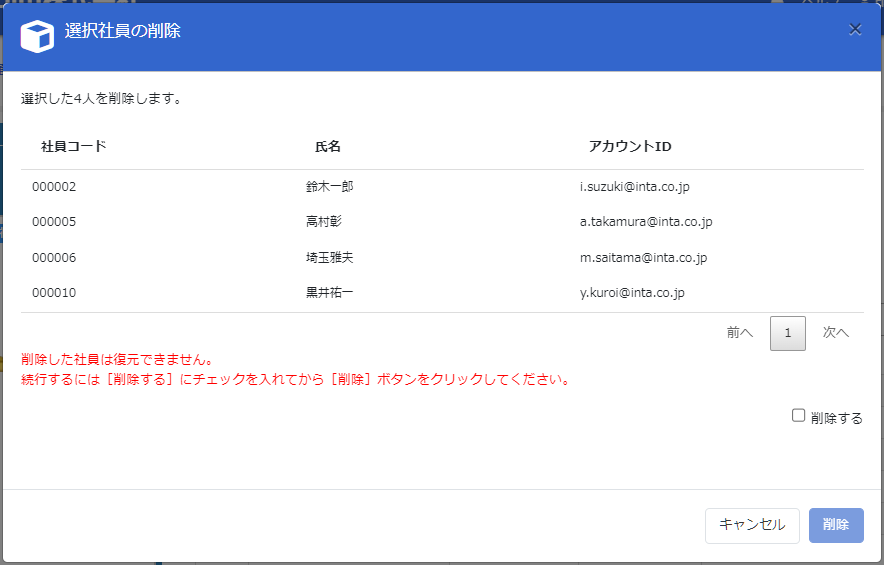Click the email y.kuroi@inta.co.jp
Image resolution: width=884 pixels, height=565 pixels.
click(632, 293)
